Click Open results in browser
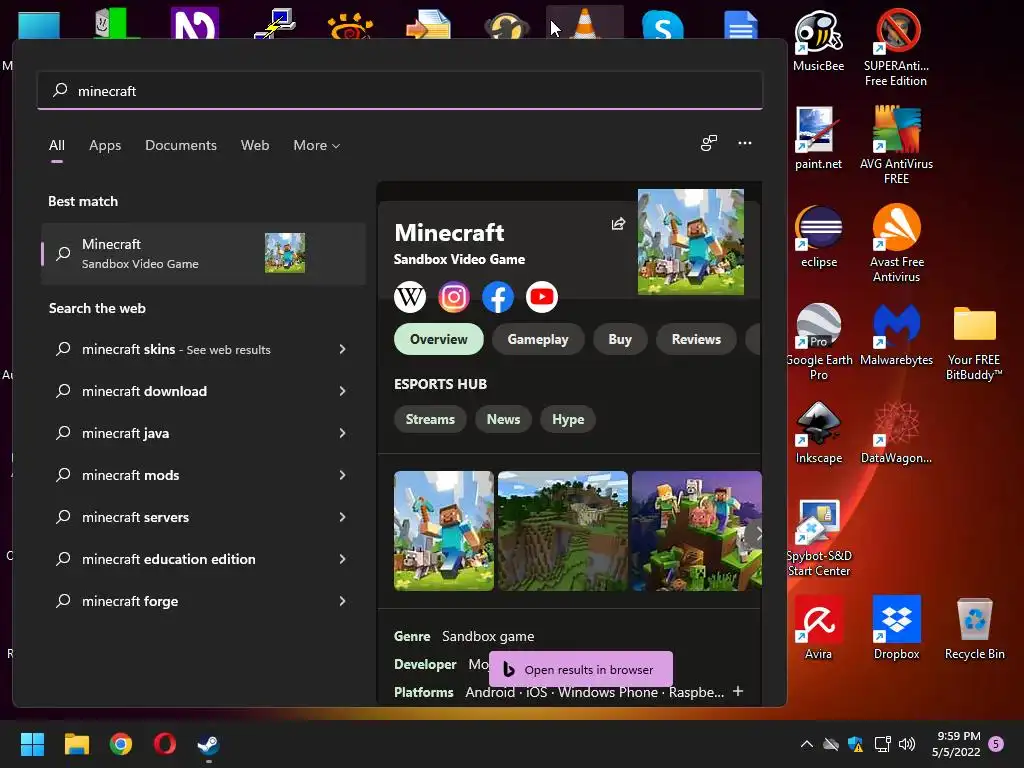The height and width of the screenshot is (768, 1024). pos(581,669)
